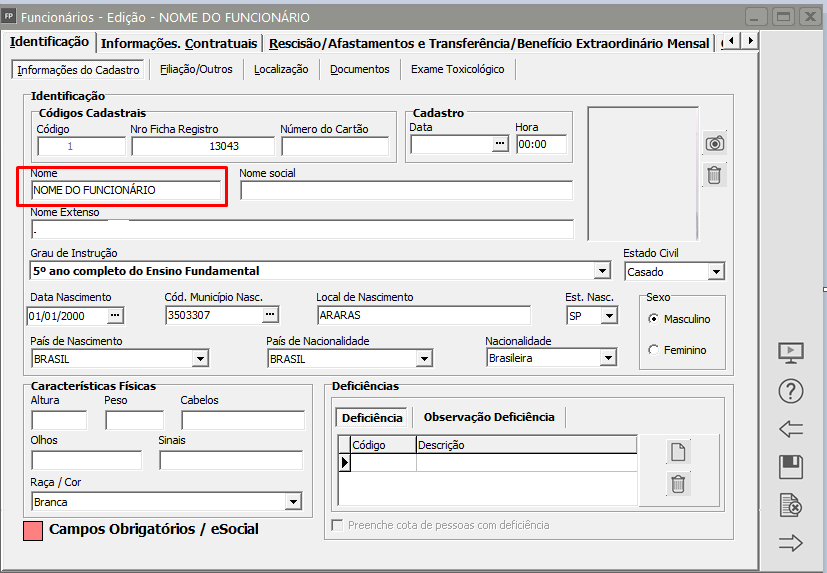Delete the employee photo with trash icon

tap(714, 175)
